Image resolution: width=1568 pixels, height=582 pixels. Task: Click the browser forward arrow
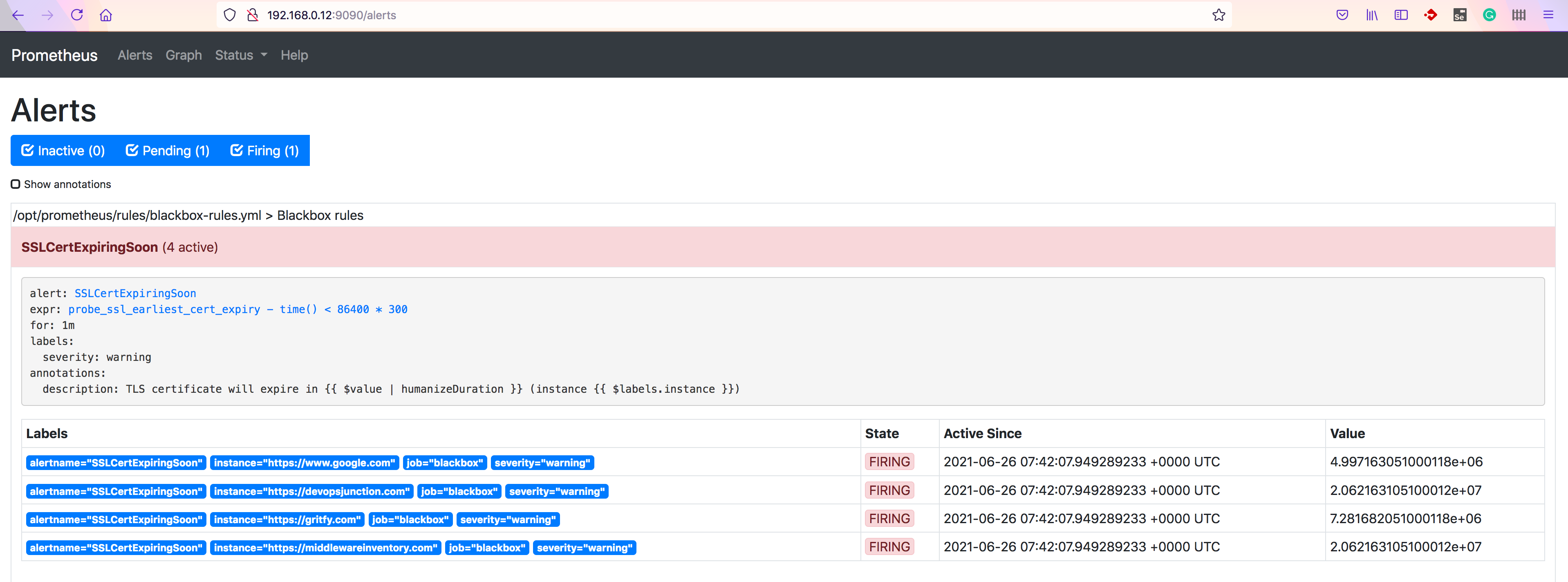(x=47, y=15)
